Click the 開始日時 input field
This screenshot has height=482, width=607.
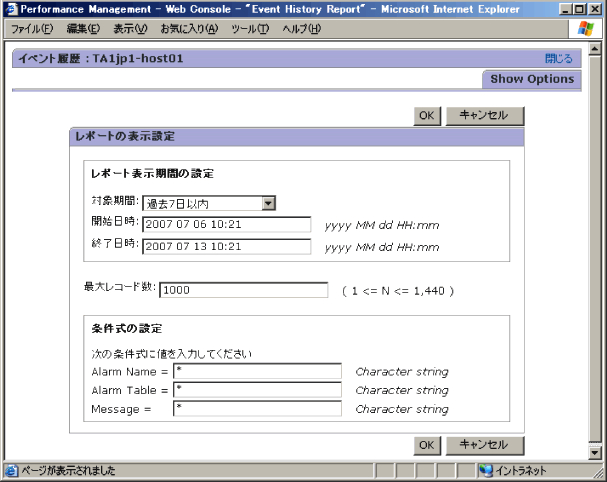226,225
